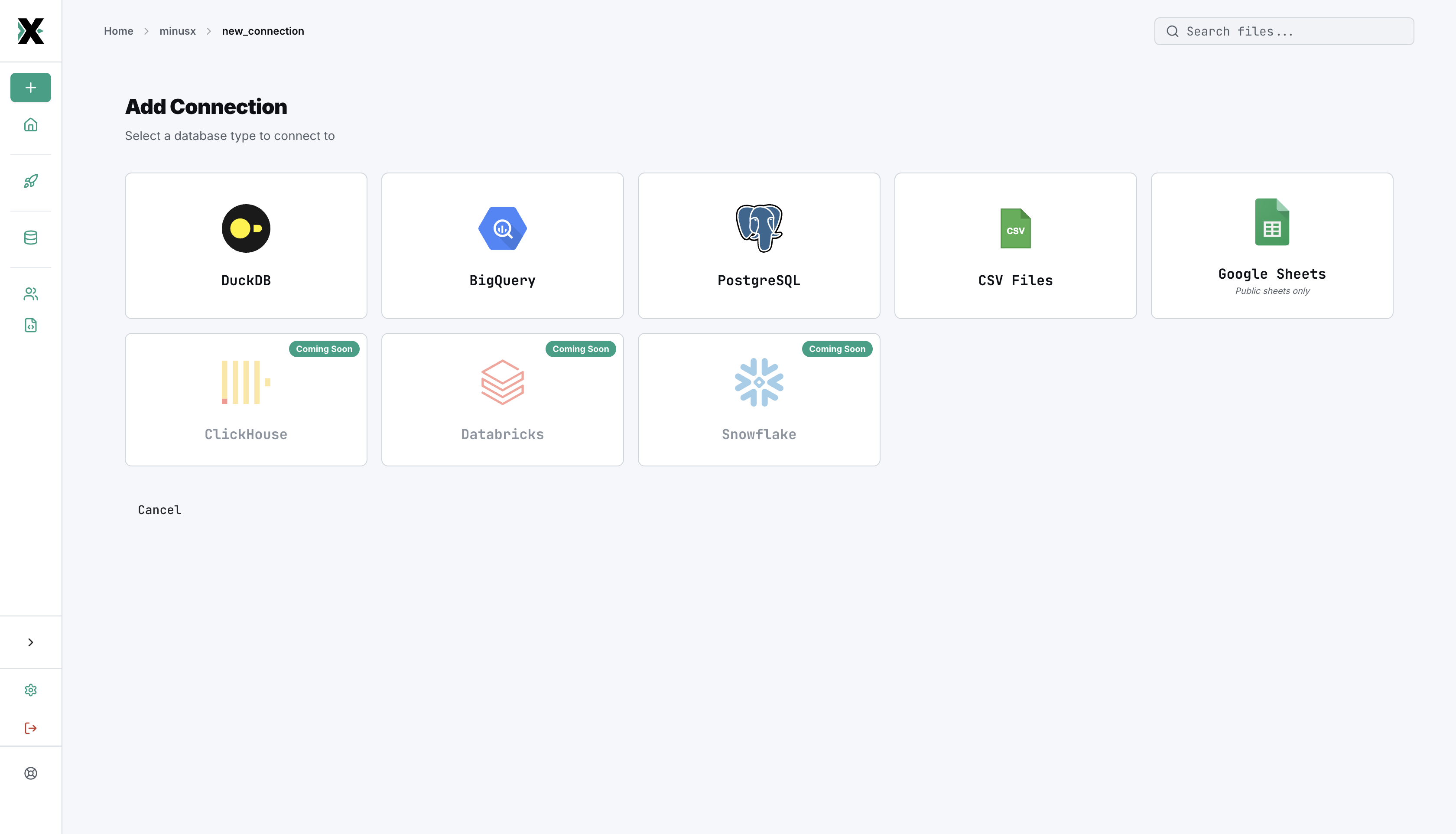
Task: Click Coming Soon badge on Databricks card
Action: click(x=581, y=349)
